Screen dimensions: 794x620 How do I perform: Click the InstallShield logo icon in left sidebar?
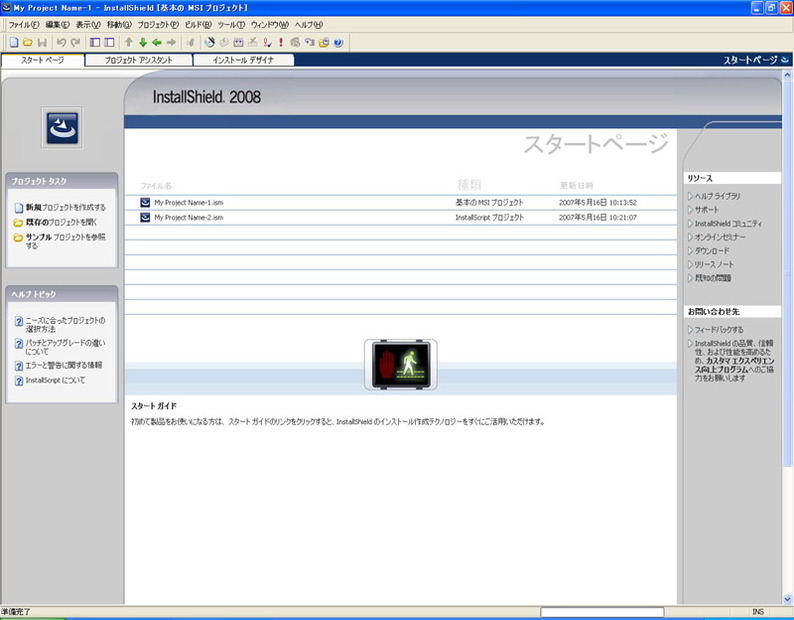(x=62, y=128)
